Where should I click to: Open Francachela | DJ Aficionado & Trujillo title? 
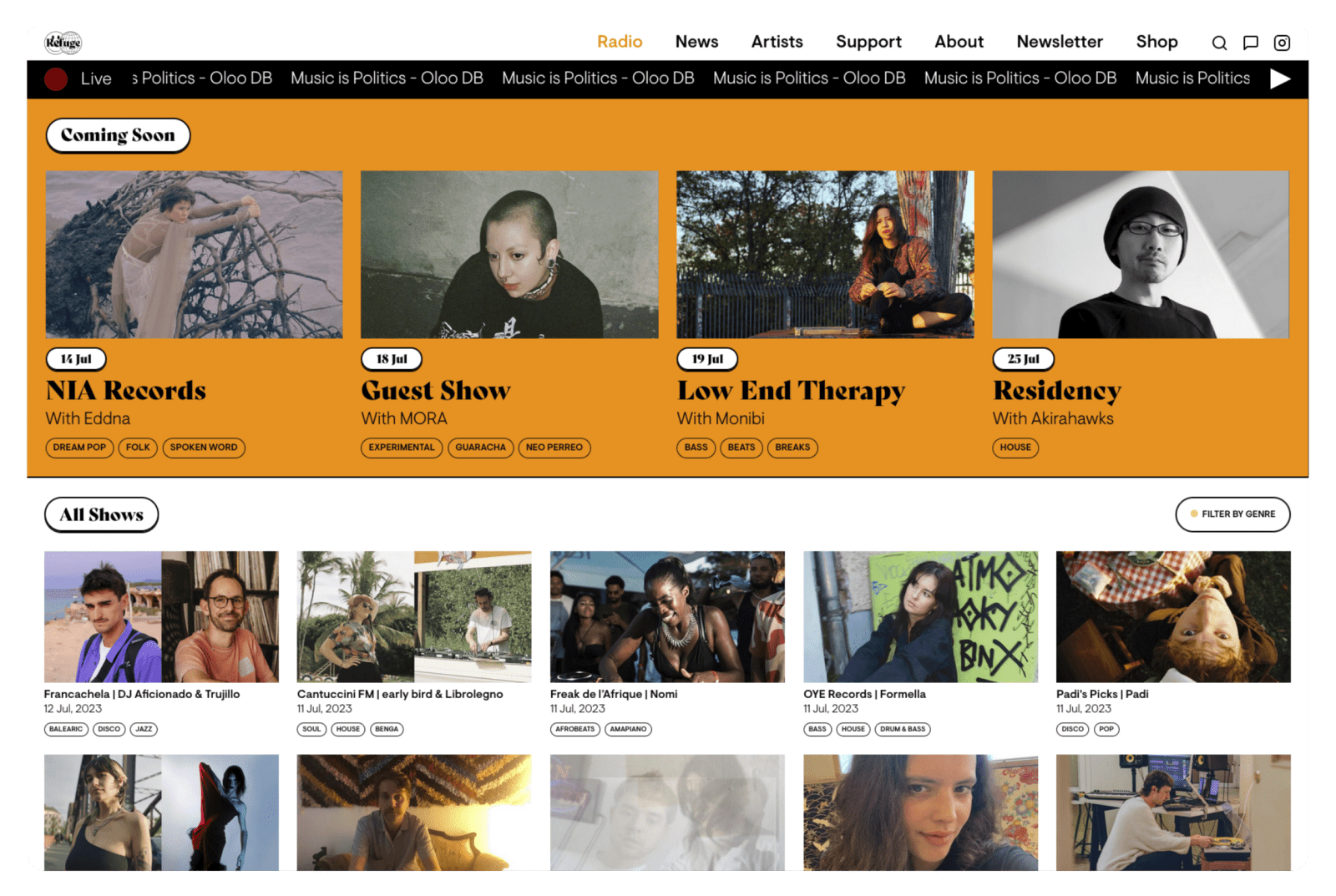(x=142, y=694)
